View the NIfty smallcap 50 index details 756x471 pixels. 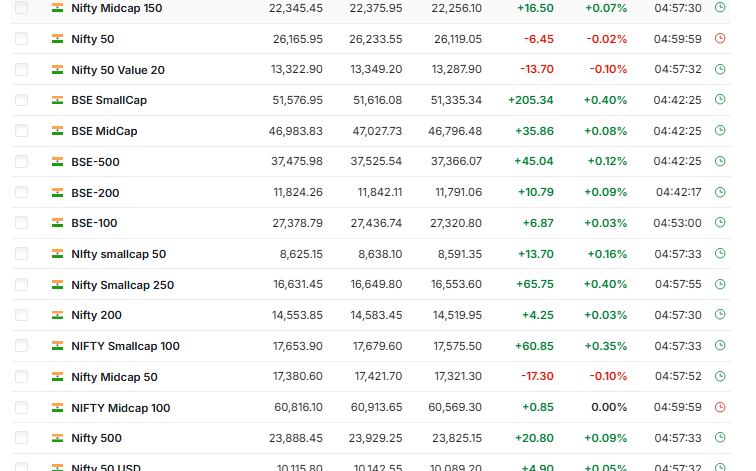[x=119, y=254]
